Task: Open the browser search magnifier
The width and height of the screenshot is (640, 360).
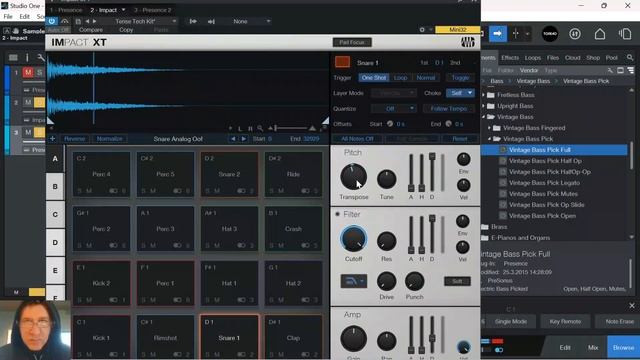Action: (630, 58)
